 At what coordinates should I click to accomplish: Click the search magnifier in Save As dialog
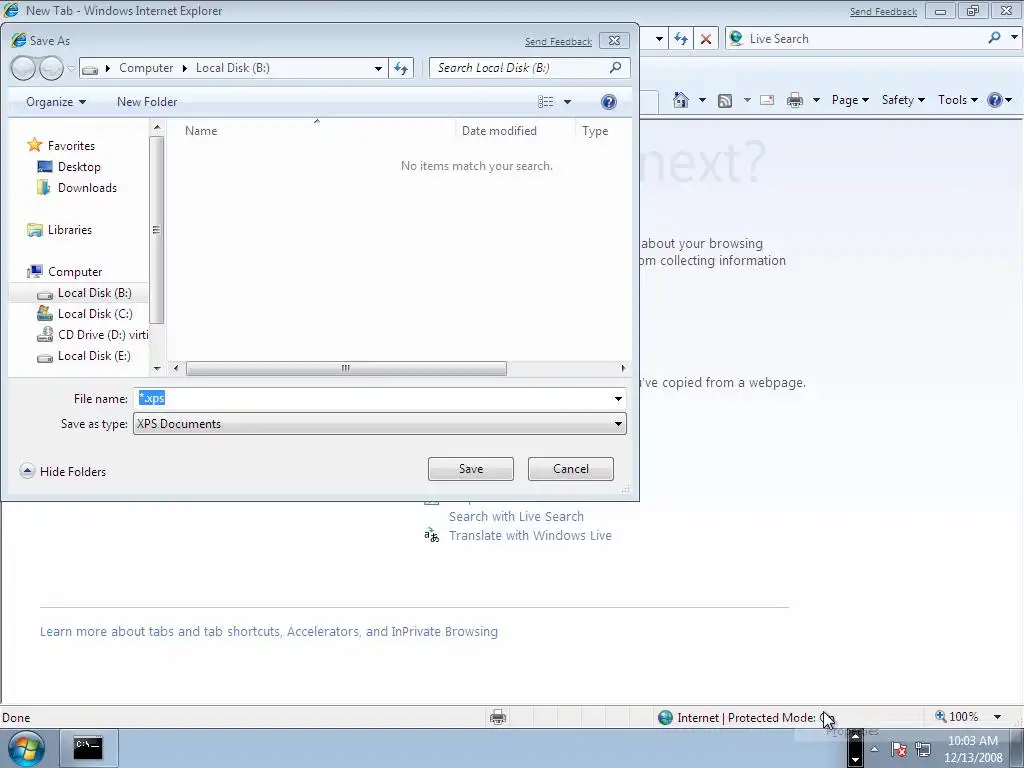point(615,67)
